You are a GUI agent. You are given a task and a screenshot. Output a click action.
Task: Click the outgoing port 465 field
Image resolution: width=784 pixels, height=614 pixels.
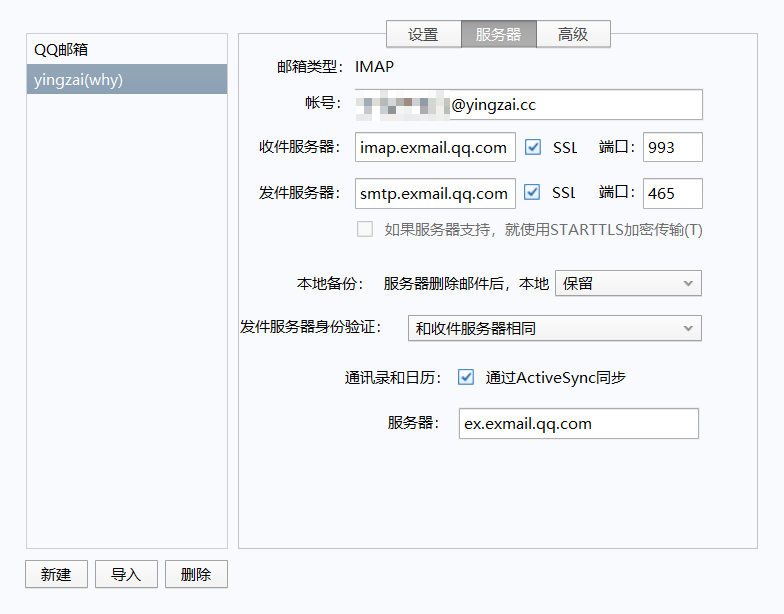(672, 193)
